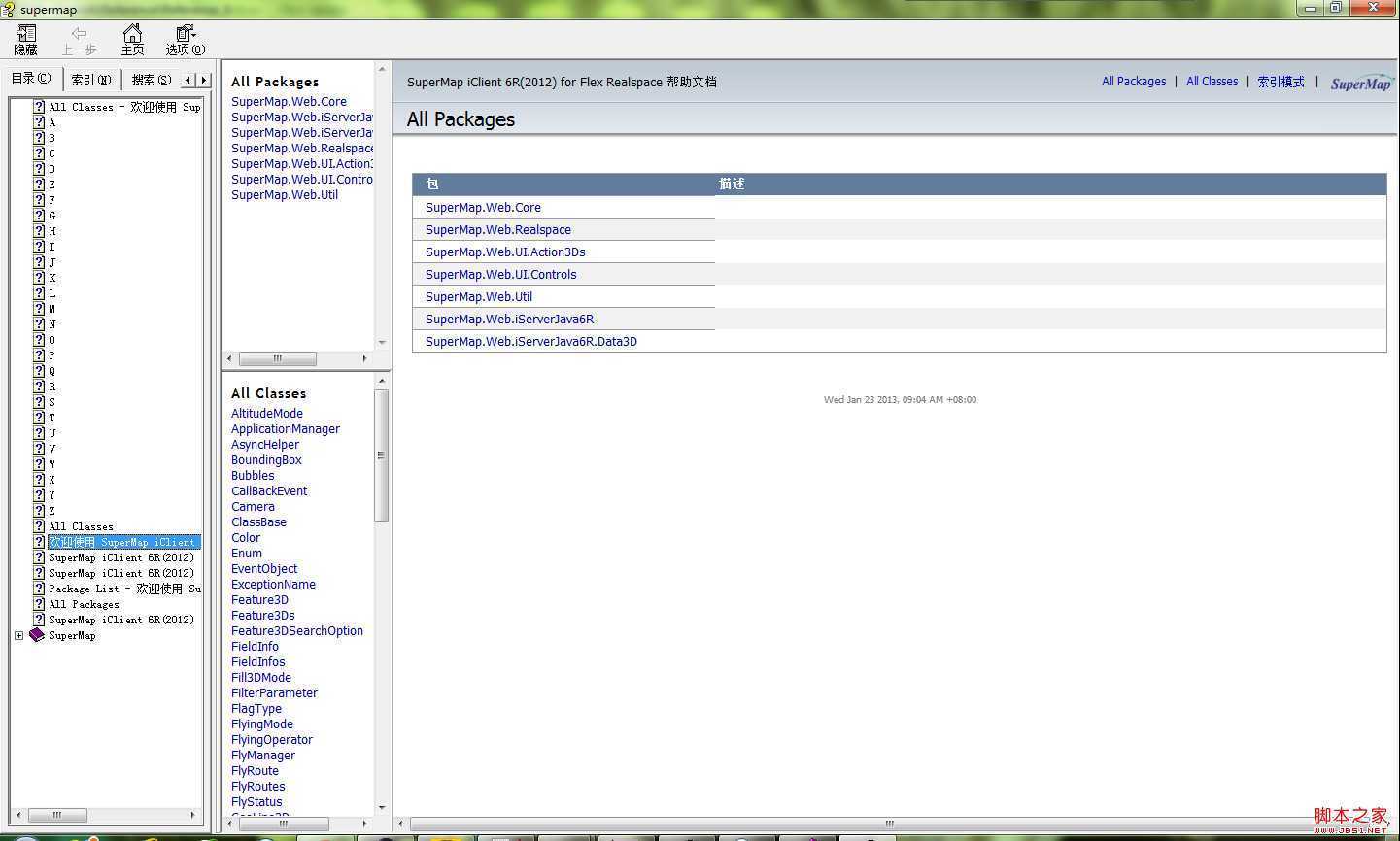Open the Camera class
1400x841 pixels.
[x=253, y=506]
